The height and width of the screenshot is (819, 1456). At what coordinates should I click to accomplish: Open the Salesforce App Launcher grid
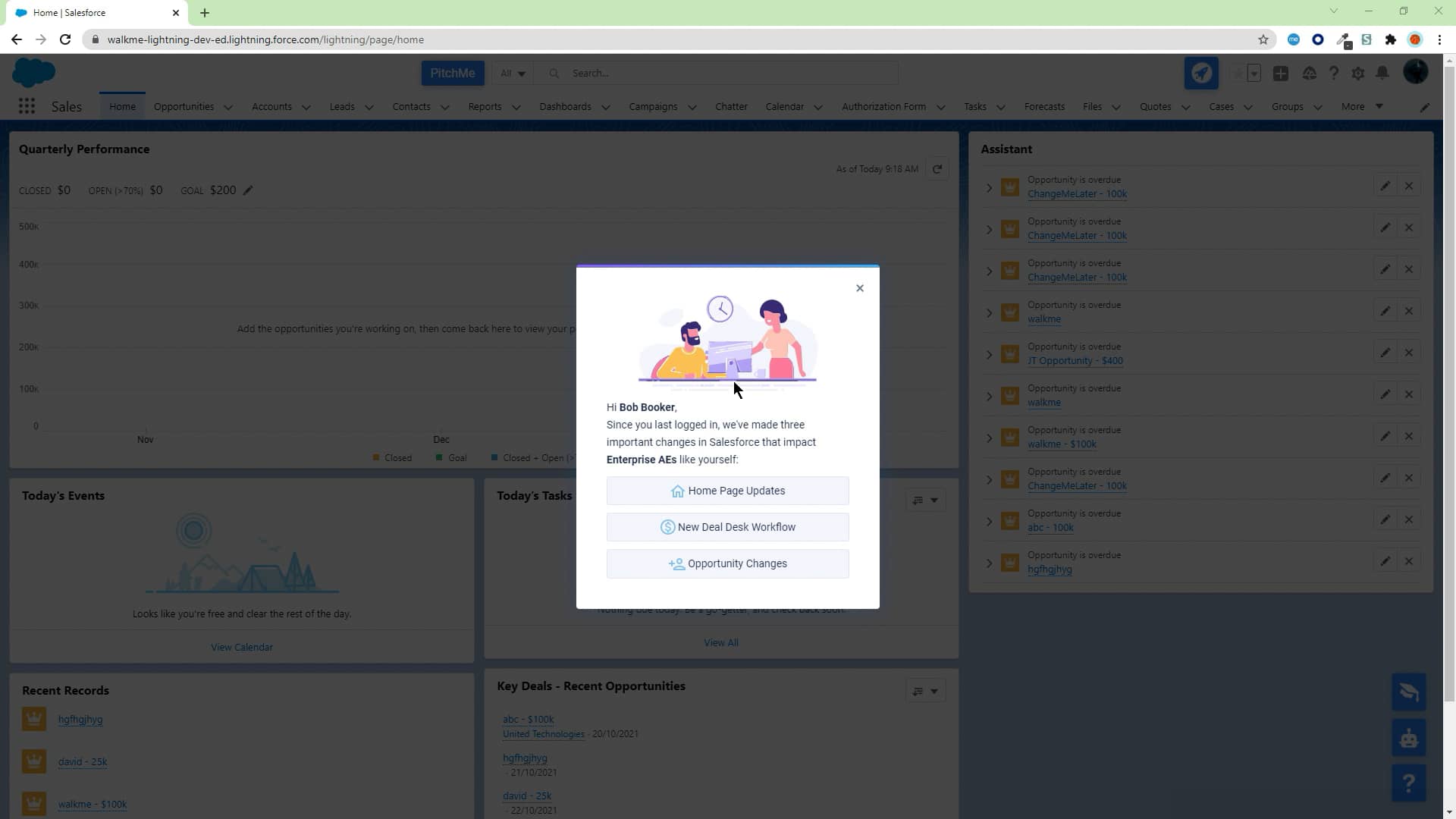(x=27, y=106)
